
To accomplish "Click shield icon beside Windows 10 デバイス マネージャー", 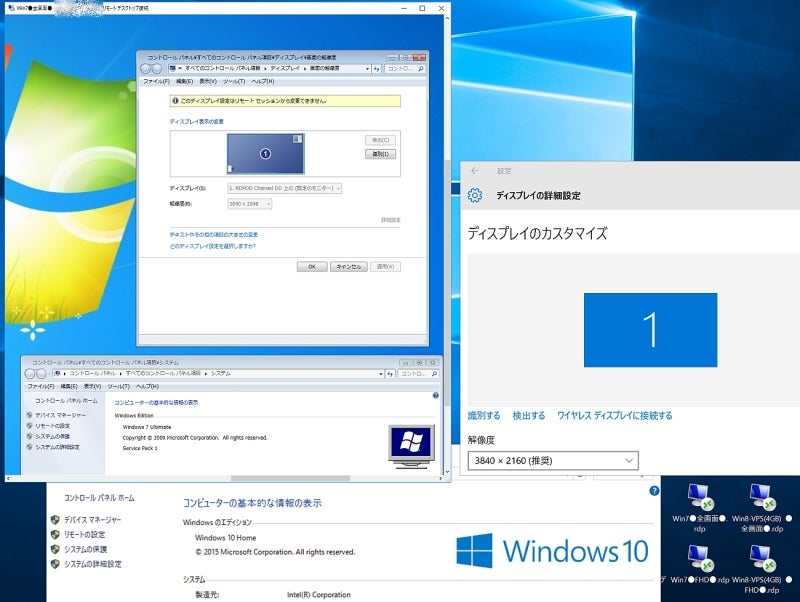I will click(55, 520).
